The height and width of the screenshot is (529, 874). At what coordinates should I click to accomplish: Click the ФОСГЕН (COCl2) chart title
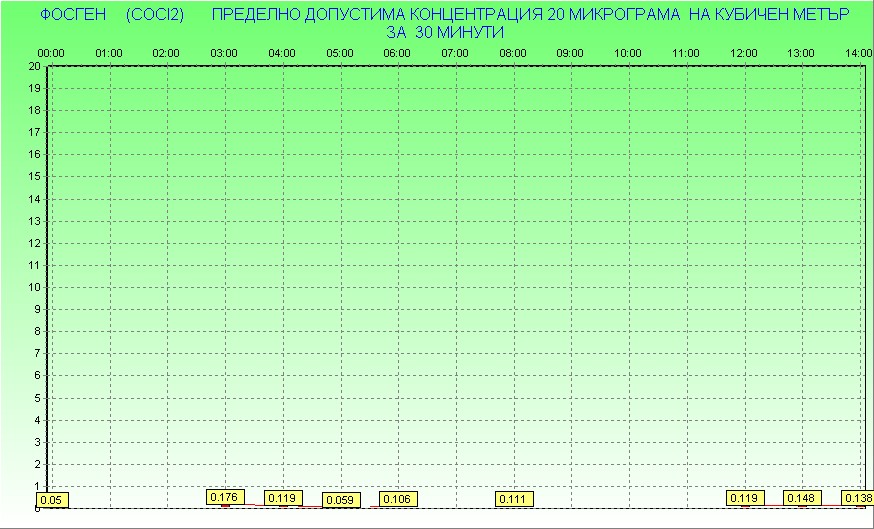point(112,15)
